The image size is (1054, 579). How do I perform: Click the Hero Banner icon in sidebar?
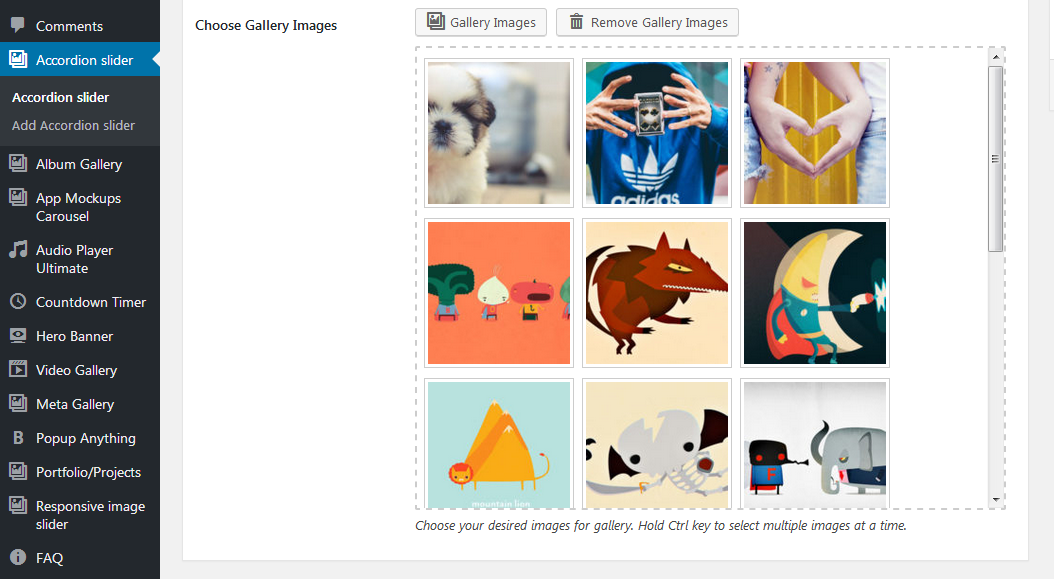(18, 336)
